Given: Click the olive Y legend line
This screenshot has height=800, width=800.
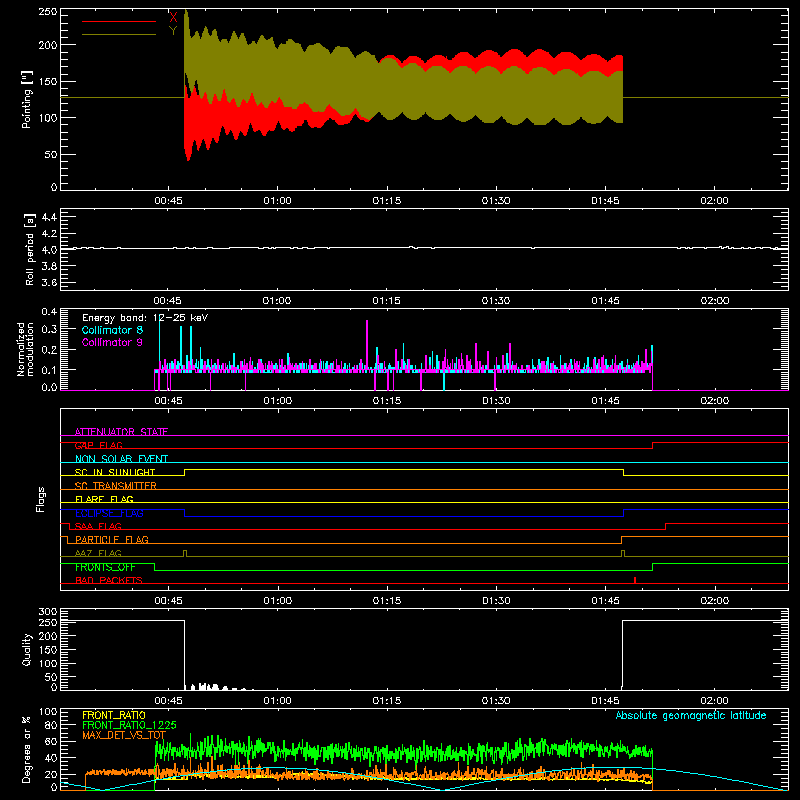Looking at the screenshot, I should pos(119,35).
